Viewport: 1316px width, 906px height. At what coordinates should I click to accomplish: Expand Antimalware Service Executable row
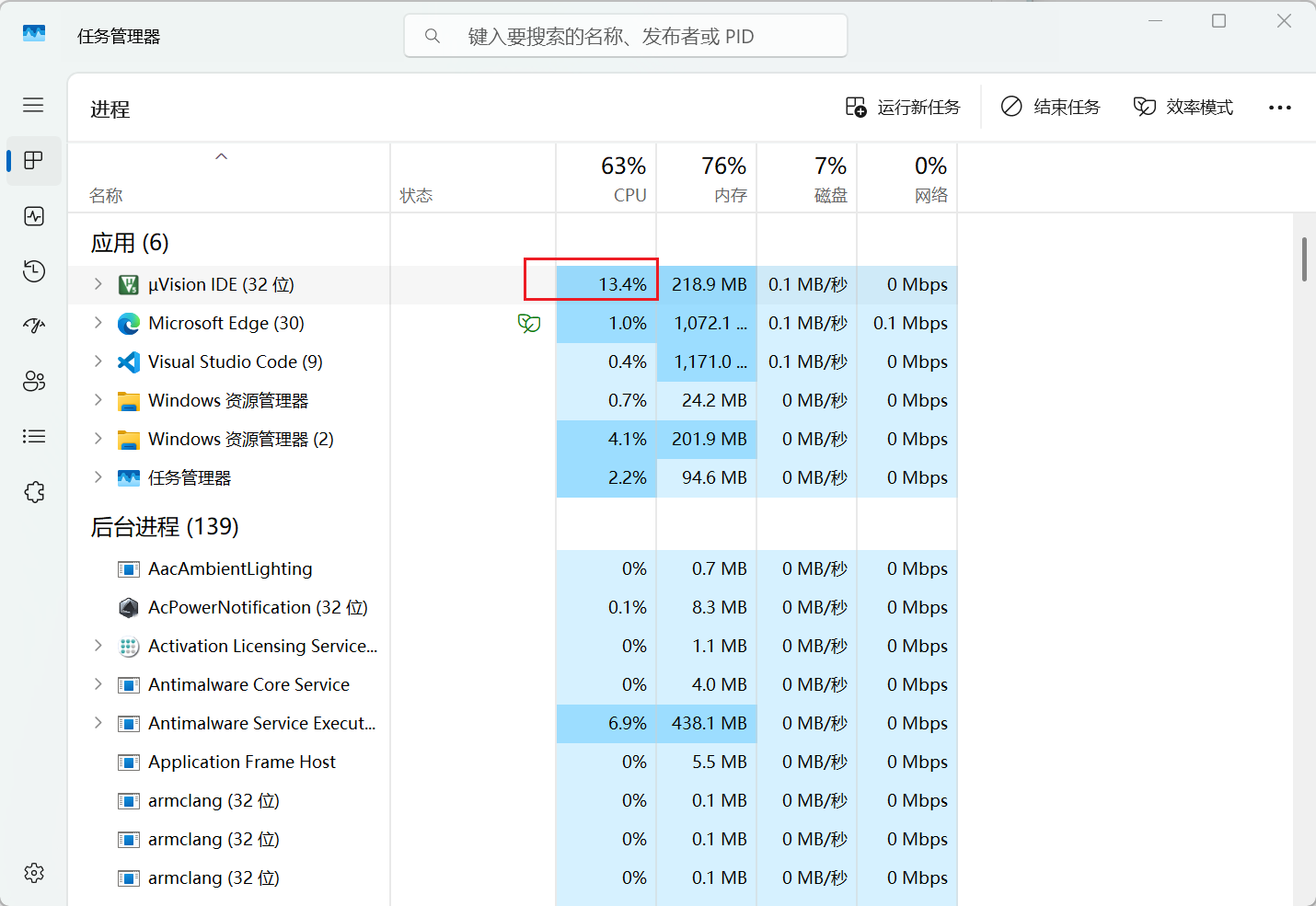click(98, 723)
